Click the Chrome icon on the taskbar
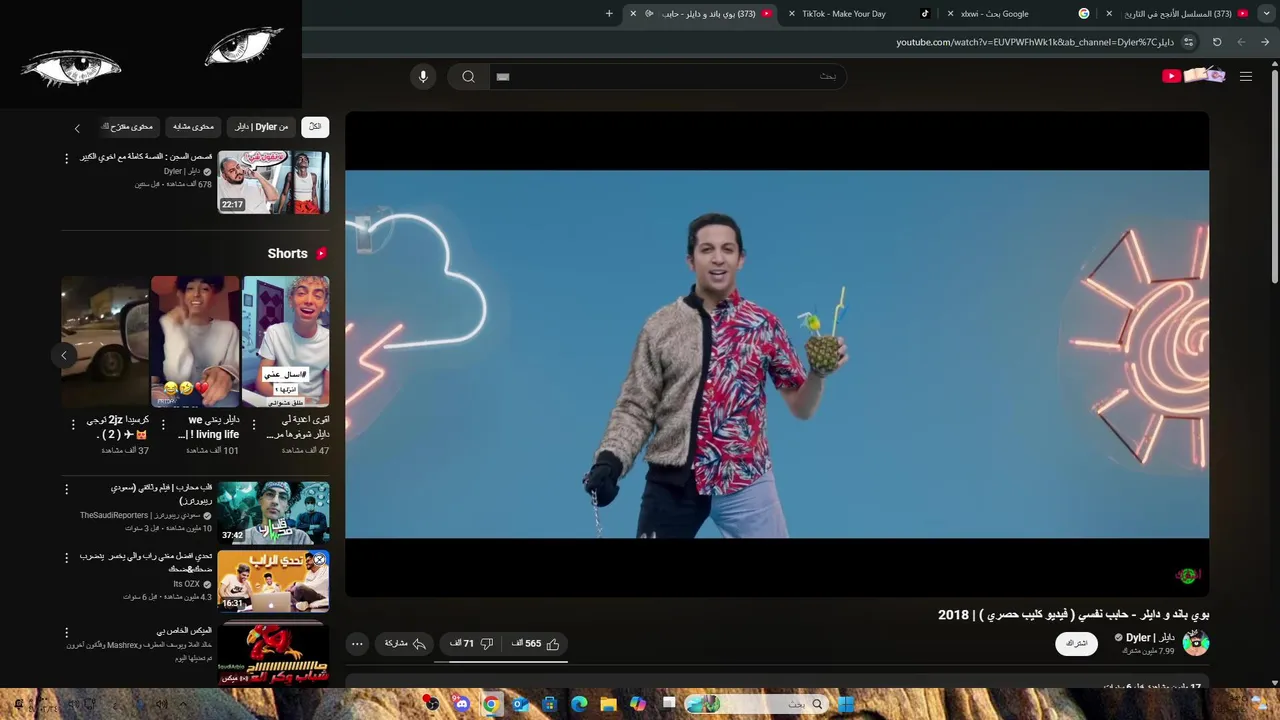 tap(491, 704)
